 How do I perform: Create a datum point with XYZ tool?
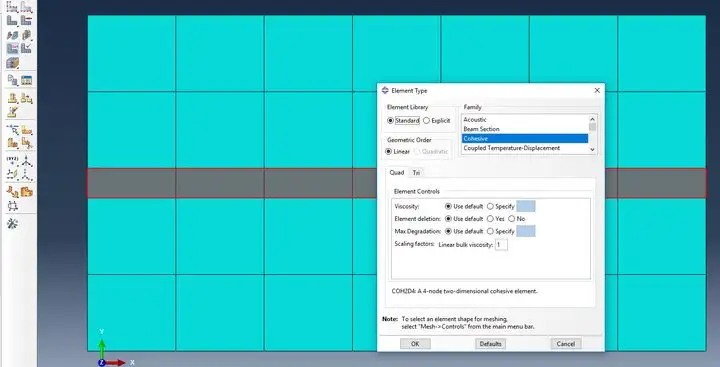(12, 161)
